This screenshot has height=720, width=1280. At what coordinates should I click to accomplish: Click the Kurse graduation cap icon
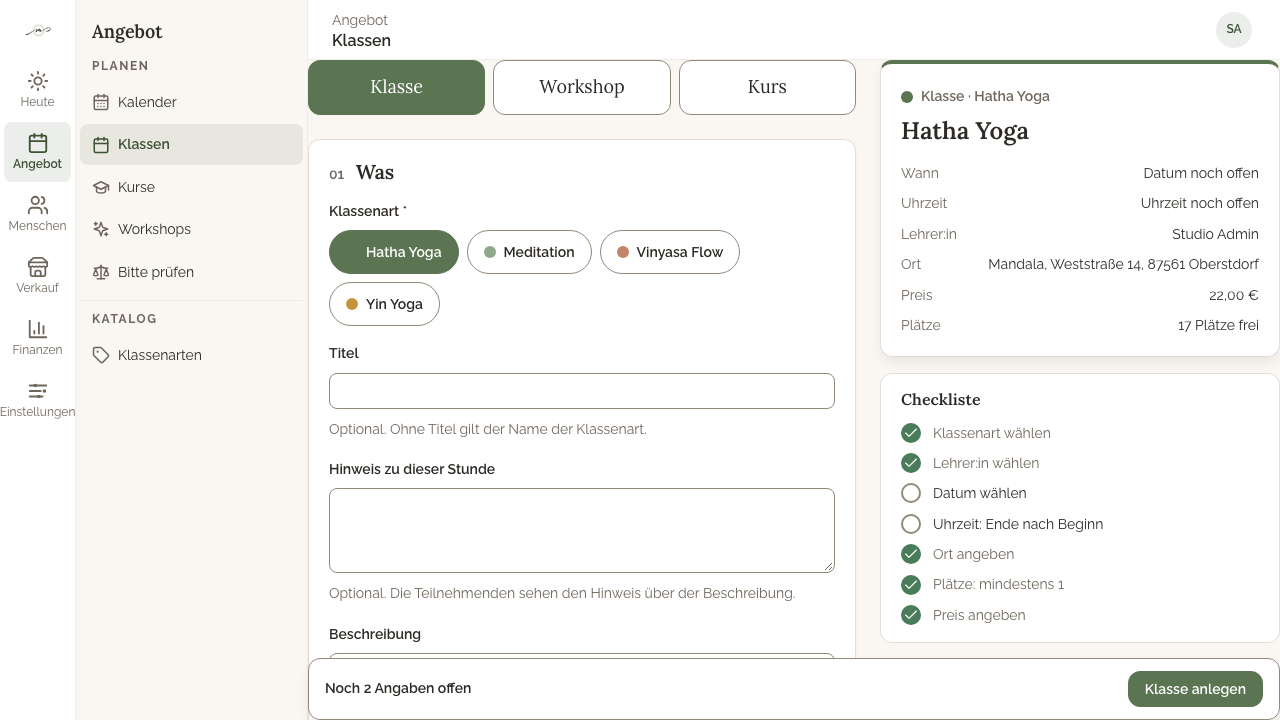coord(101,187)
